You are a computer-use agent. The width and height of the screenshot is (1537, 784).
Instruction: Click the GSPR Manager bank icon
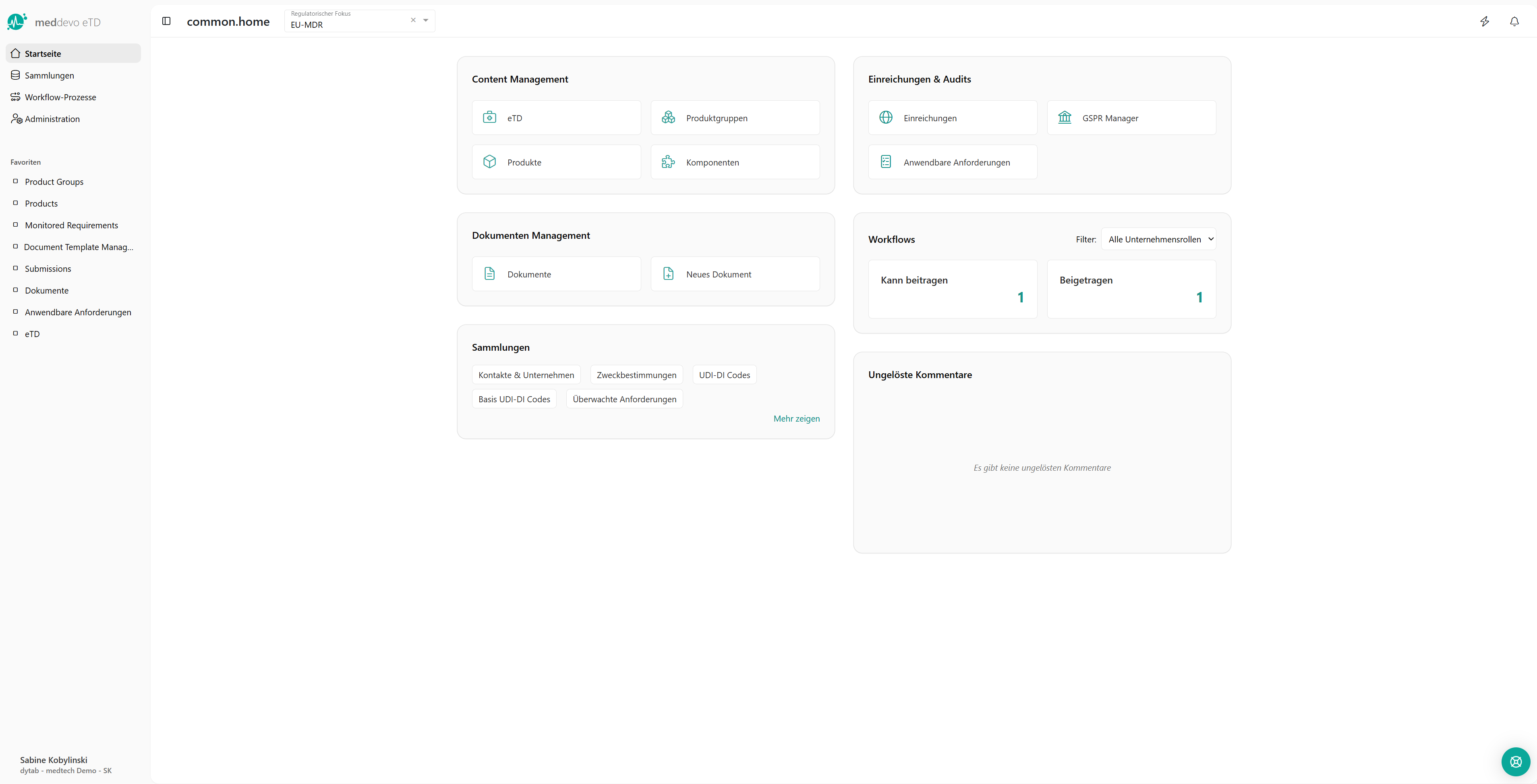click(x=1065, y=118)
